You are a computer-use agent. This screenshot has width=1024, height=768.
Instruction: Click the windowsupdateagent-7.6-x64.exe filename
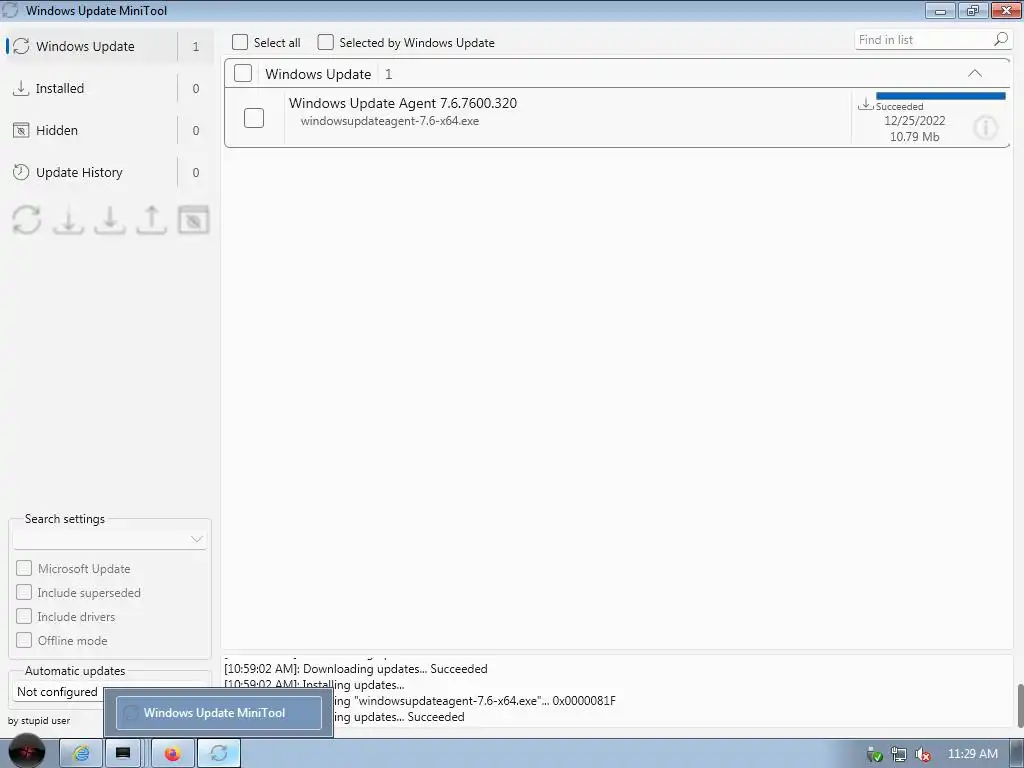tap(390, 121)
